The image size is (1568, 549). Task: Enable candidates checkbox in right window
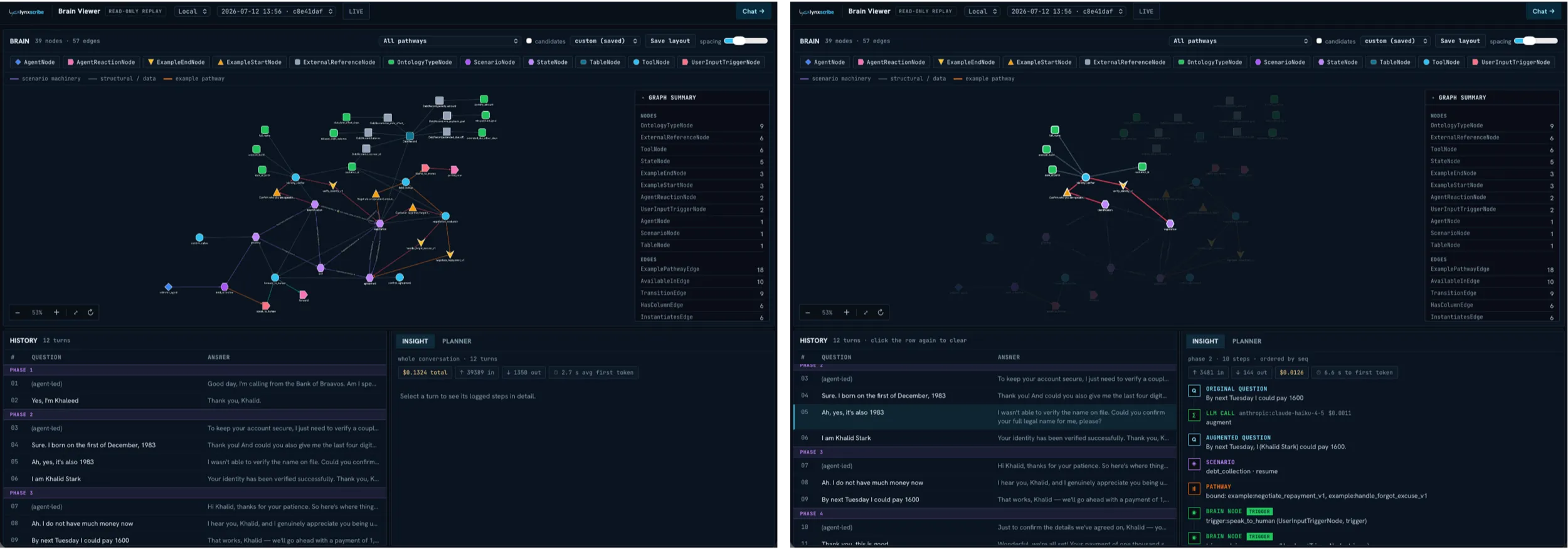(1319, 41)
